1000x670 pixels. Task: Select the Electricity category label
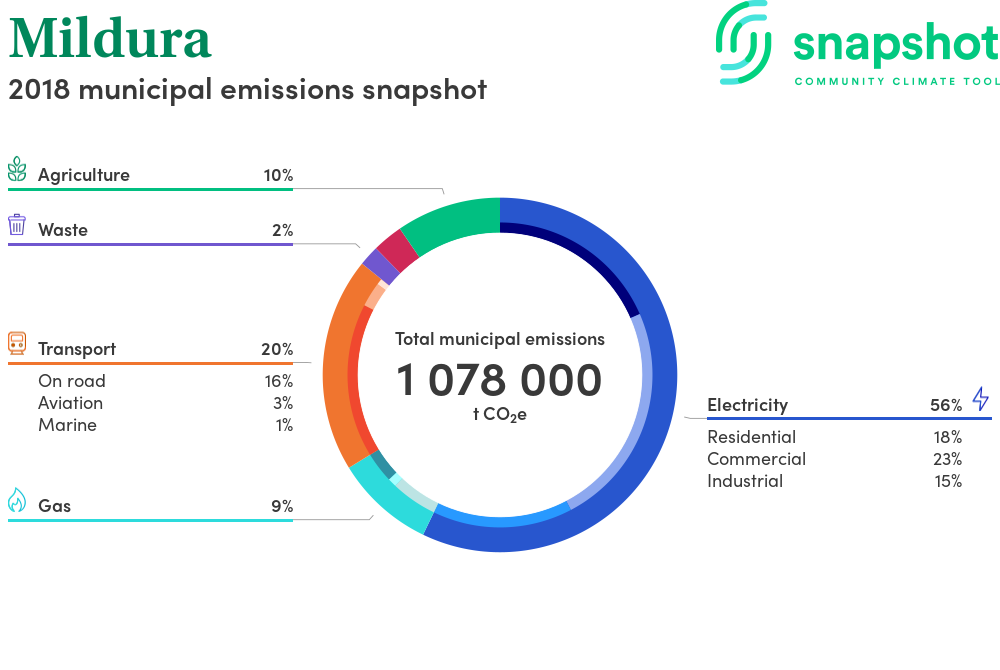tap(747, 405)
